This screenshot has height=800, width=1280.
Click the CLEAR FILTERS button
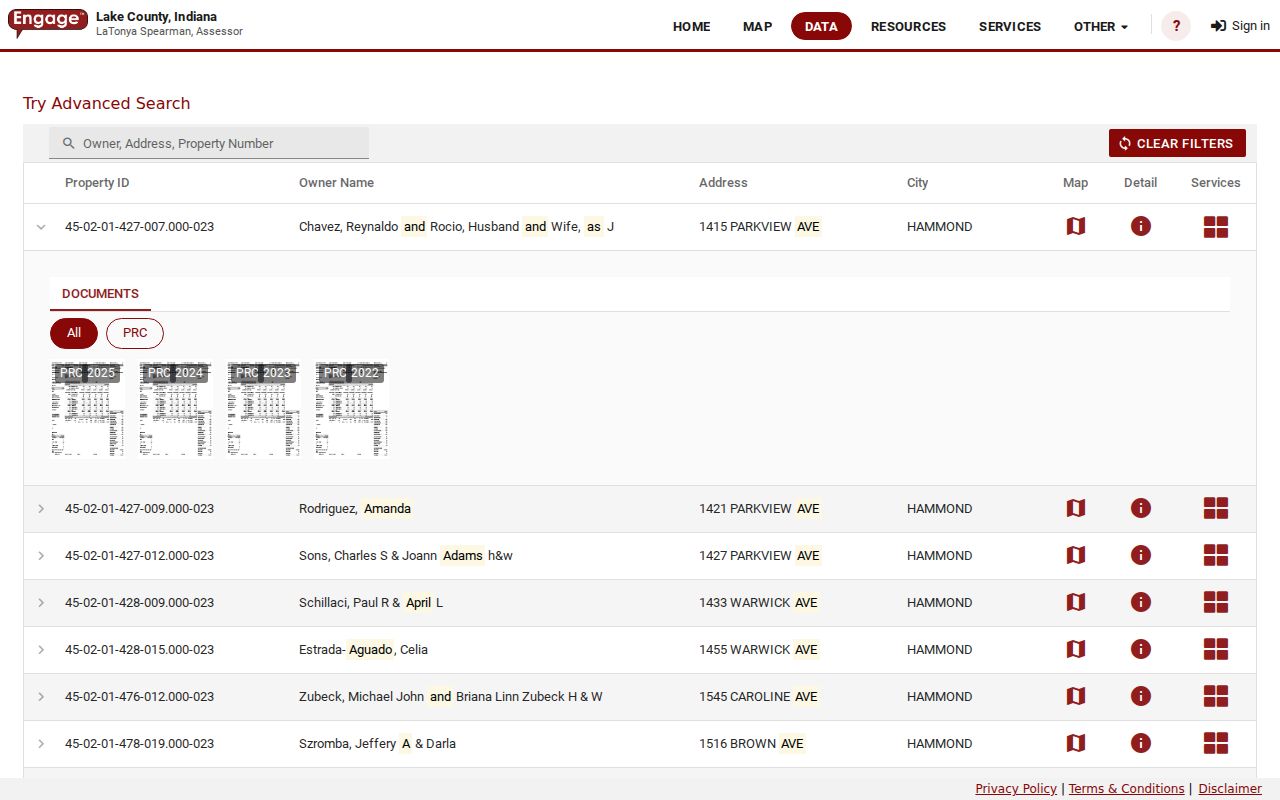pyautogui.click(x=1177, y=143)
